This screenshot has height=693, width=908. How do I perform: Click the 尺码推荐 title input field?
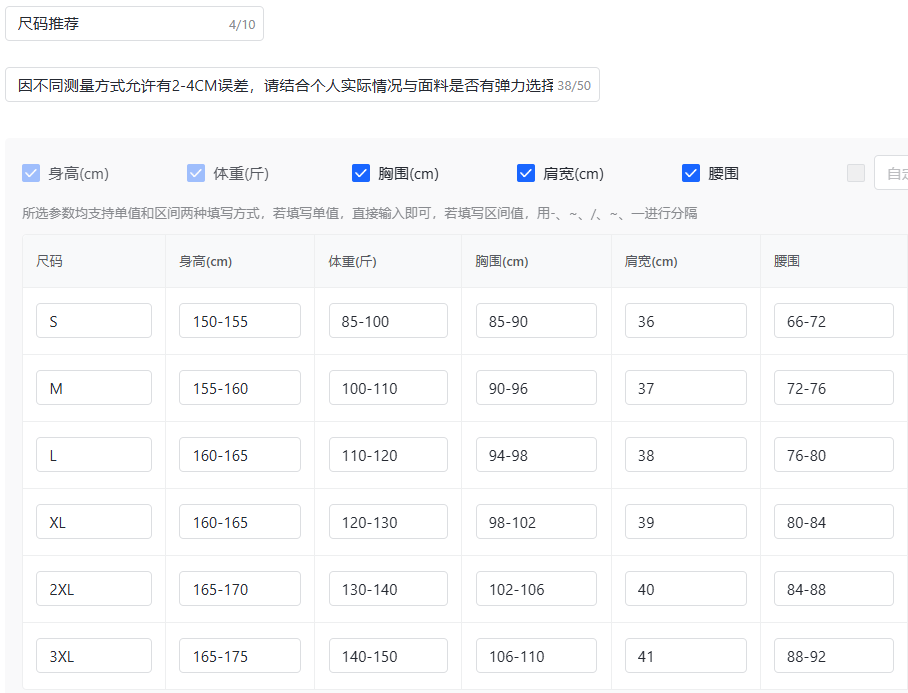[x=120, y=24]
